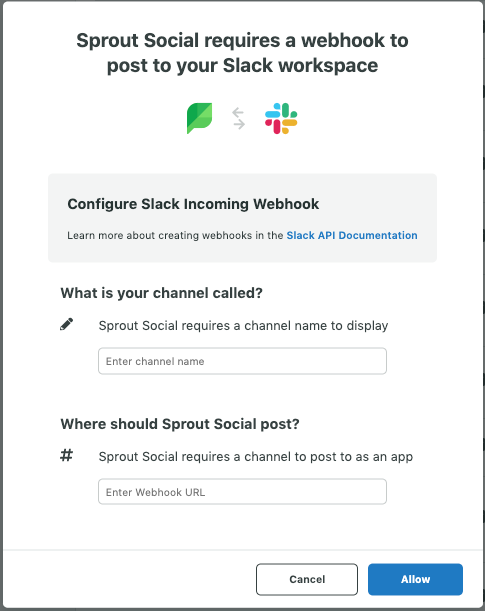
Task: Click the blue Allow button
Action: tap(415, 579)
